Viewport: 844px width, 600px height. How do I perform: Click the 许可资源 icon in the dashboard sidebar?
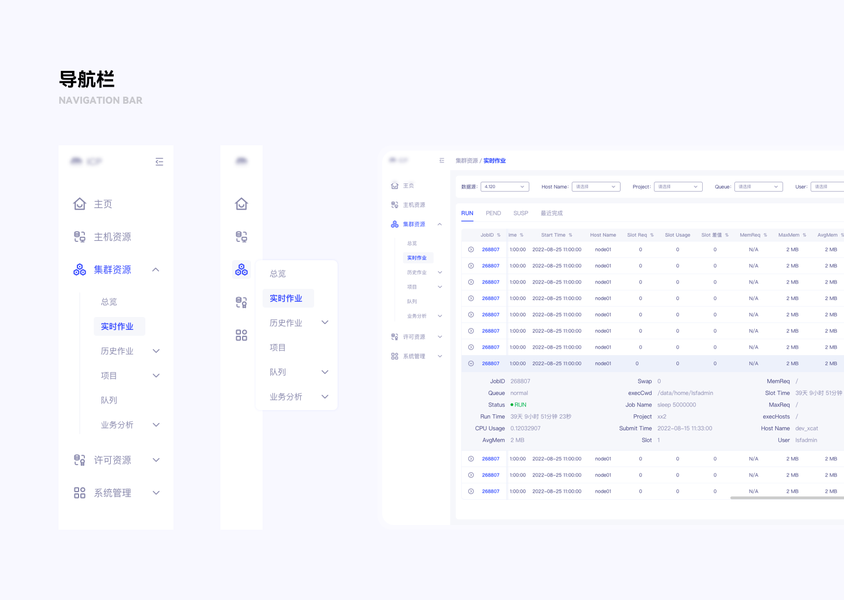[395, 337]
